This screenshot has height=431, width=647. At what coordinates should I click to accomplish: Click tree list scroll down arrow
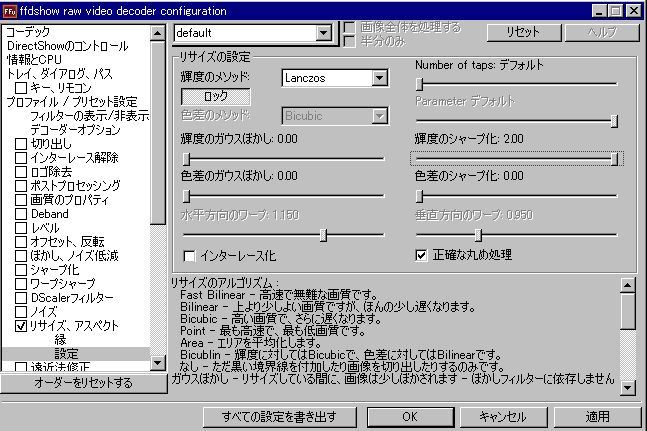coord(157,363)
